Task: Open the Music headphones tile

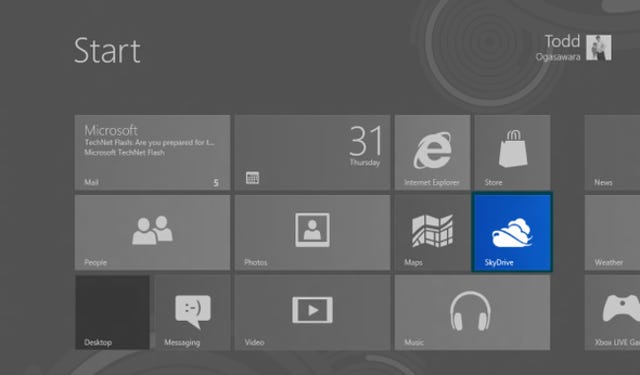Action: pos(472,313)
